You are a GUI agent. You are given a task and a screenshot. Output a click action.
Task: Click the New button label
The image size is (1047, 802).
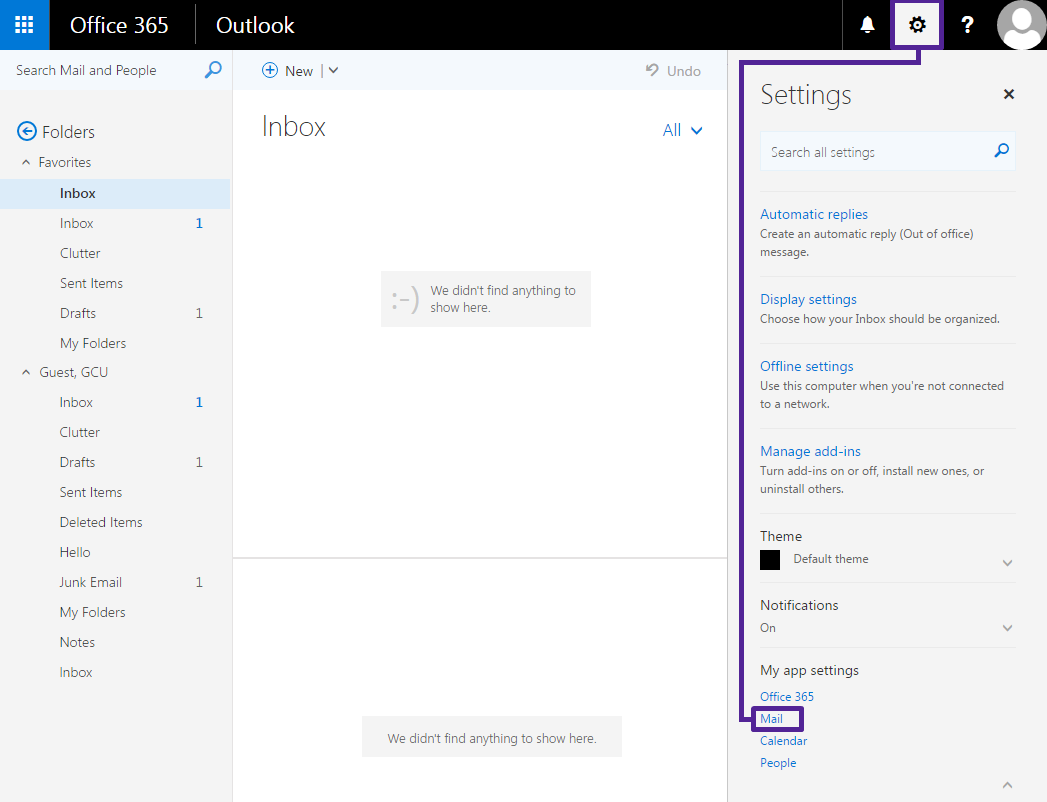pyautogui.click(x=298, y=71)
